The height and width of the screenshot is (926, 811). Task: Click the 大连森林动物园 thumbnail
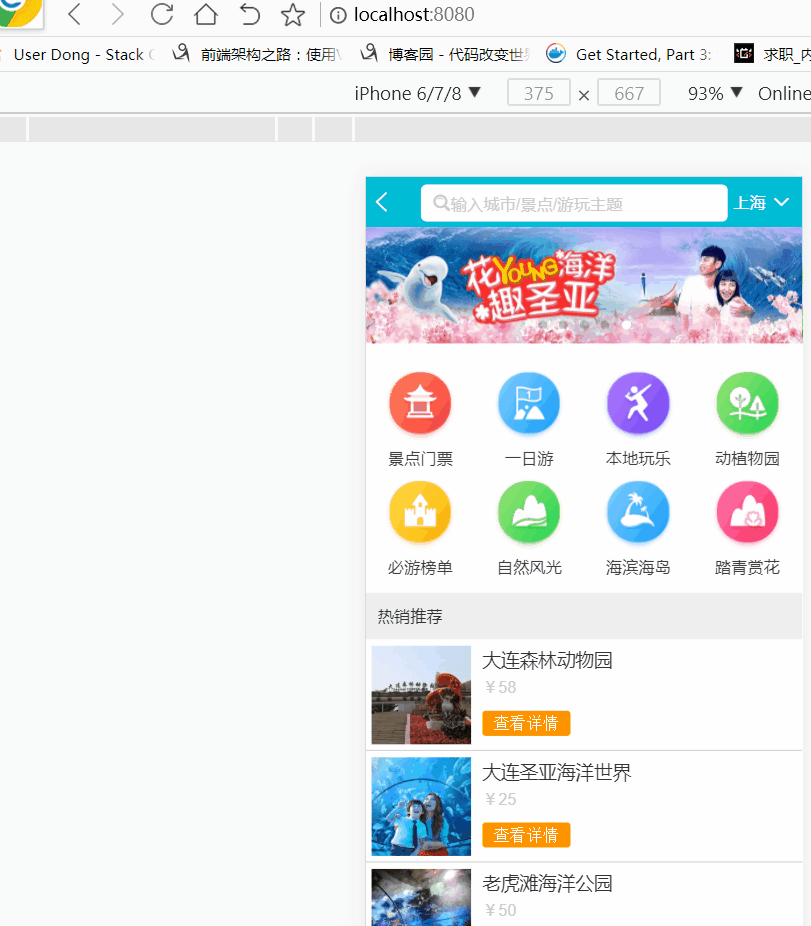pyautogui.click(x=421, y=695)
